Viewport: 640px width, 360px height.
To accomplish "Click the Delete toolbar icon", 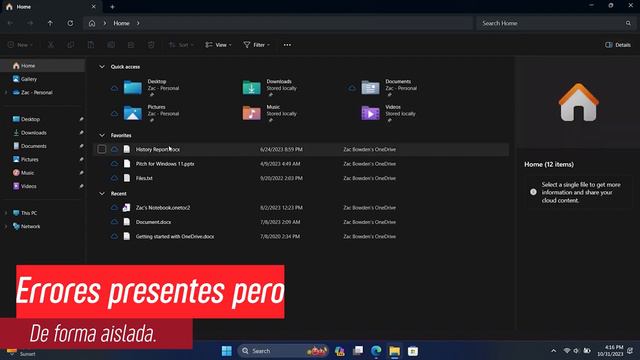I will [x=151, y=45].
